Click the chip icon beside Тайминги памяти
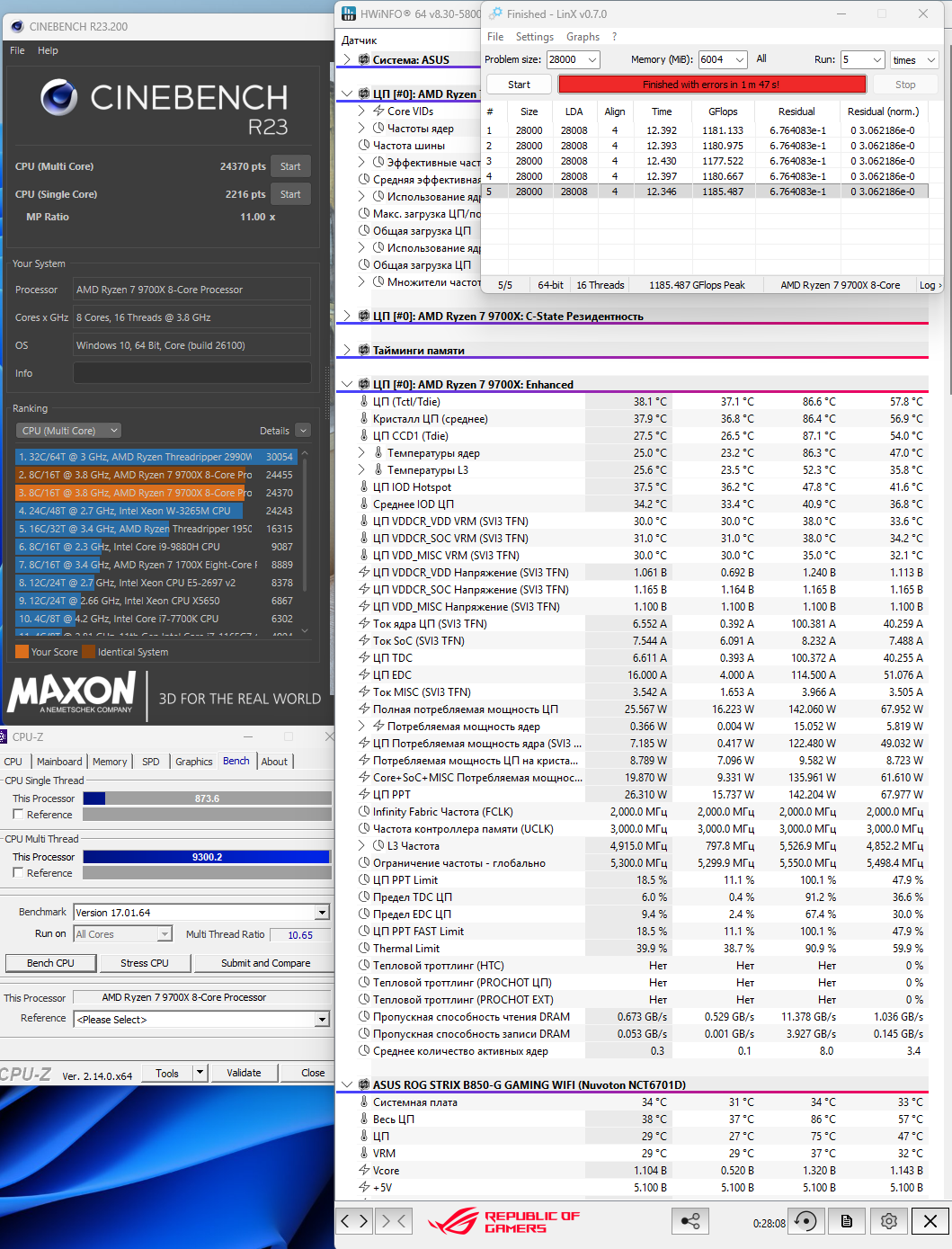 364,351
